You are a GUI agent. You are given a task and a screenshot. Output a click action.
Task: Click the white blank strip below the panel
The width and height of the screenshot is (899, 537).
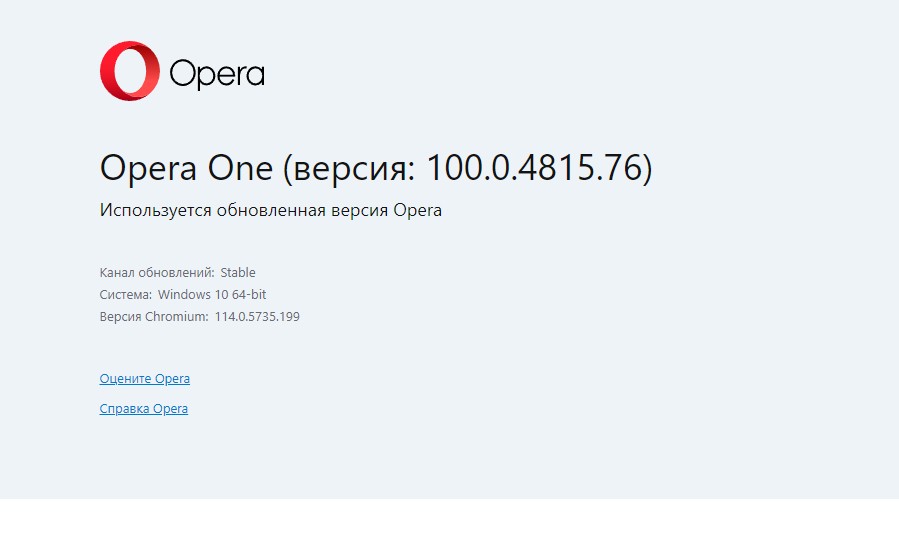[449, 518]
